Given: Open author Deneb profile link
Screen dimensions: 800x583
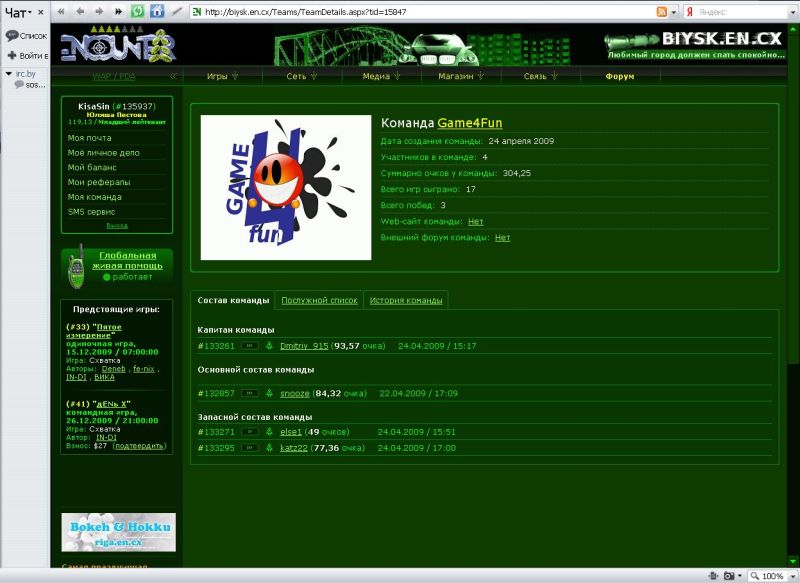Looking at the screenshot, I should pos(113,369).
